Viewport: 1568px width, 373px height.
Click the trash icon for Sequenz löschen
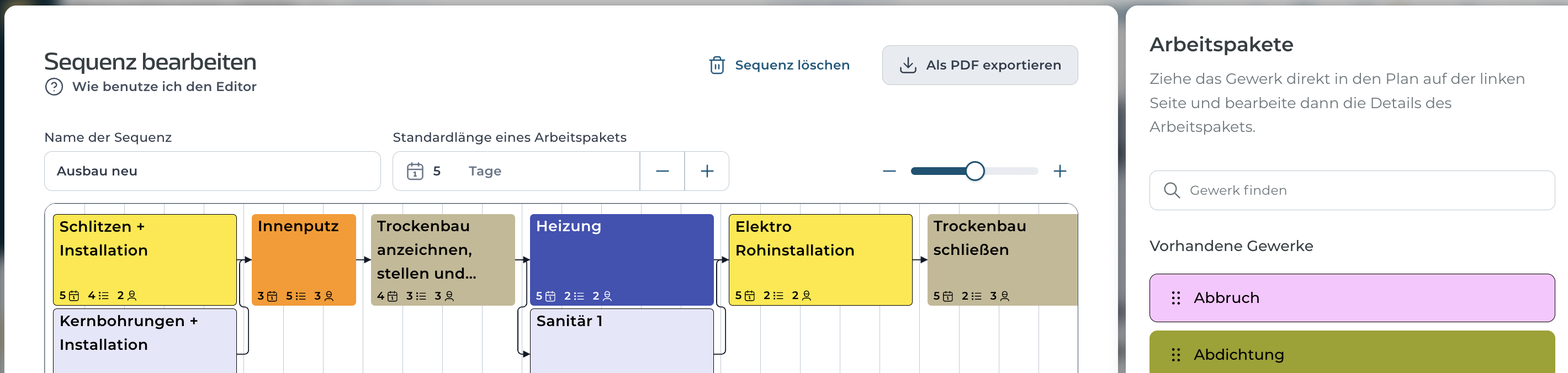pos(717,65)
